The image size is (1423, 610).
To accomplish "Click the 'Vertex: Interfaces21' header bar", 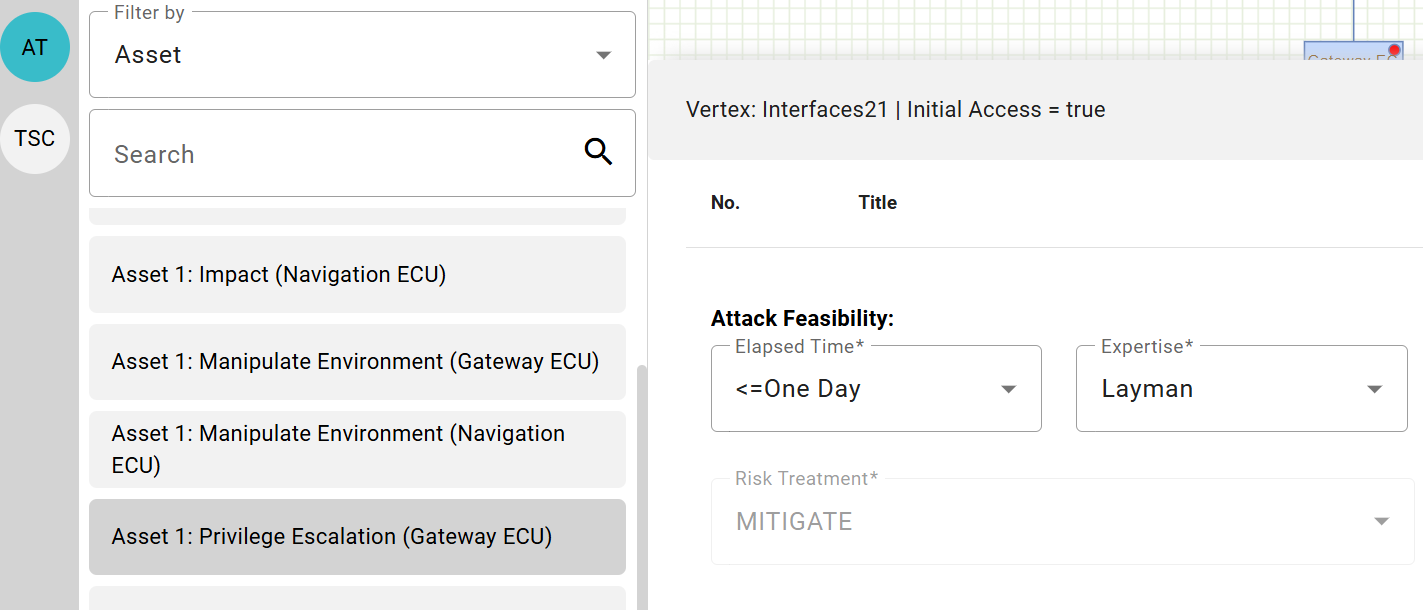I will (893, 109).
